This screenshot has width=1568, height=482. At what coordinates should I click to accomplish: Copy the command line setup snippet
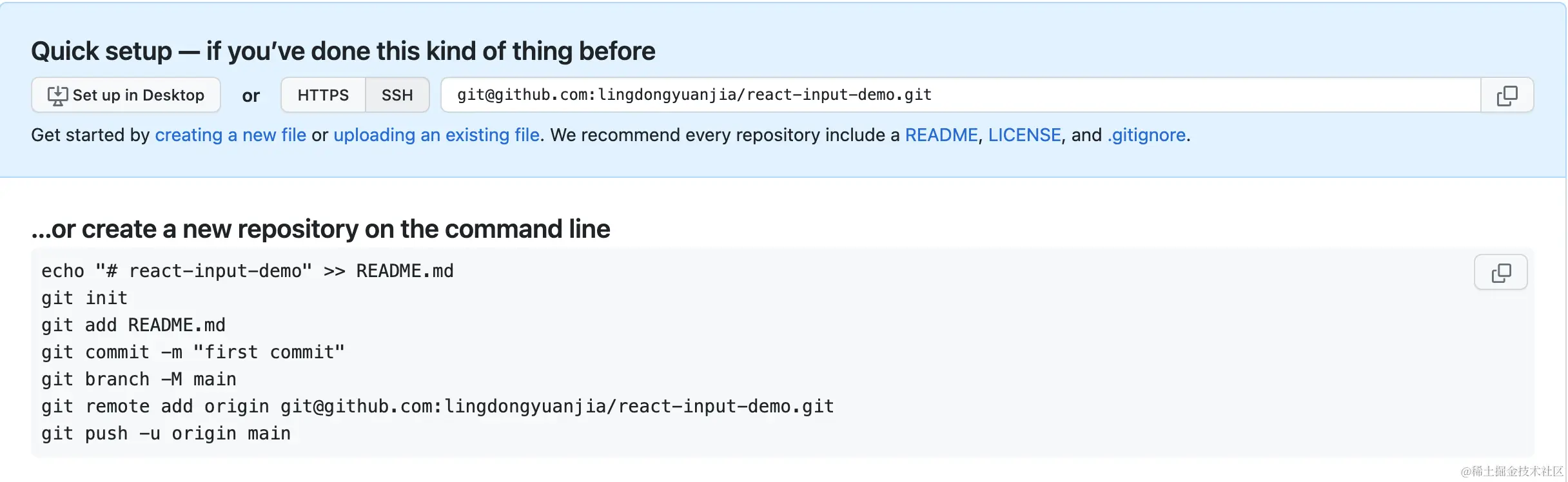1500,273
